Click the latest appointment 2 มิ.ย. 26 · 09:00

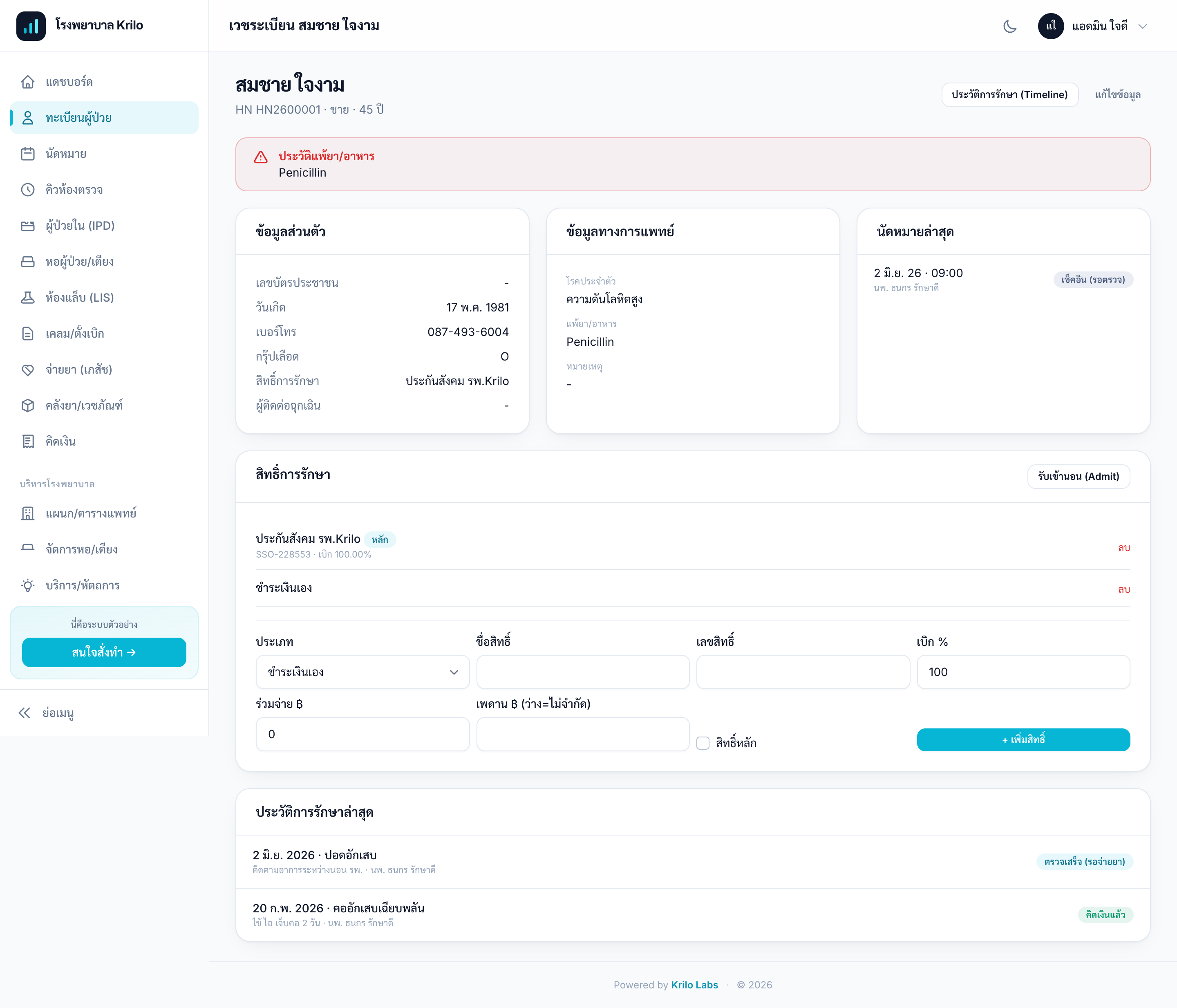coord(918,273)
